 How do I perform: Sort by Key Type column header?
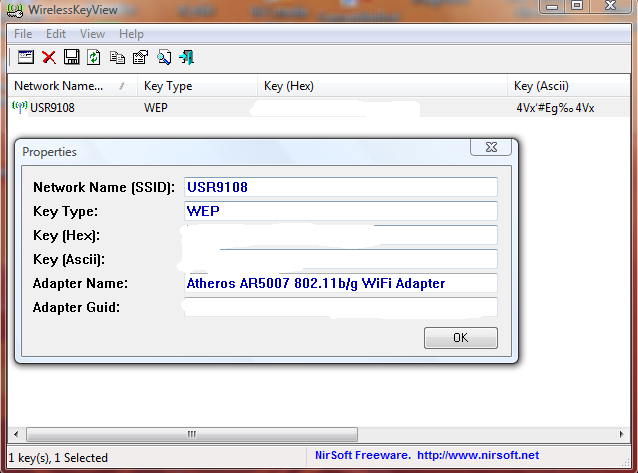click(197, 86)
